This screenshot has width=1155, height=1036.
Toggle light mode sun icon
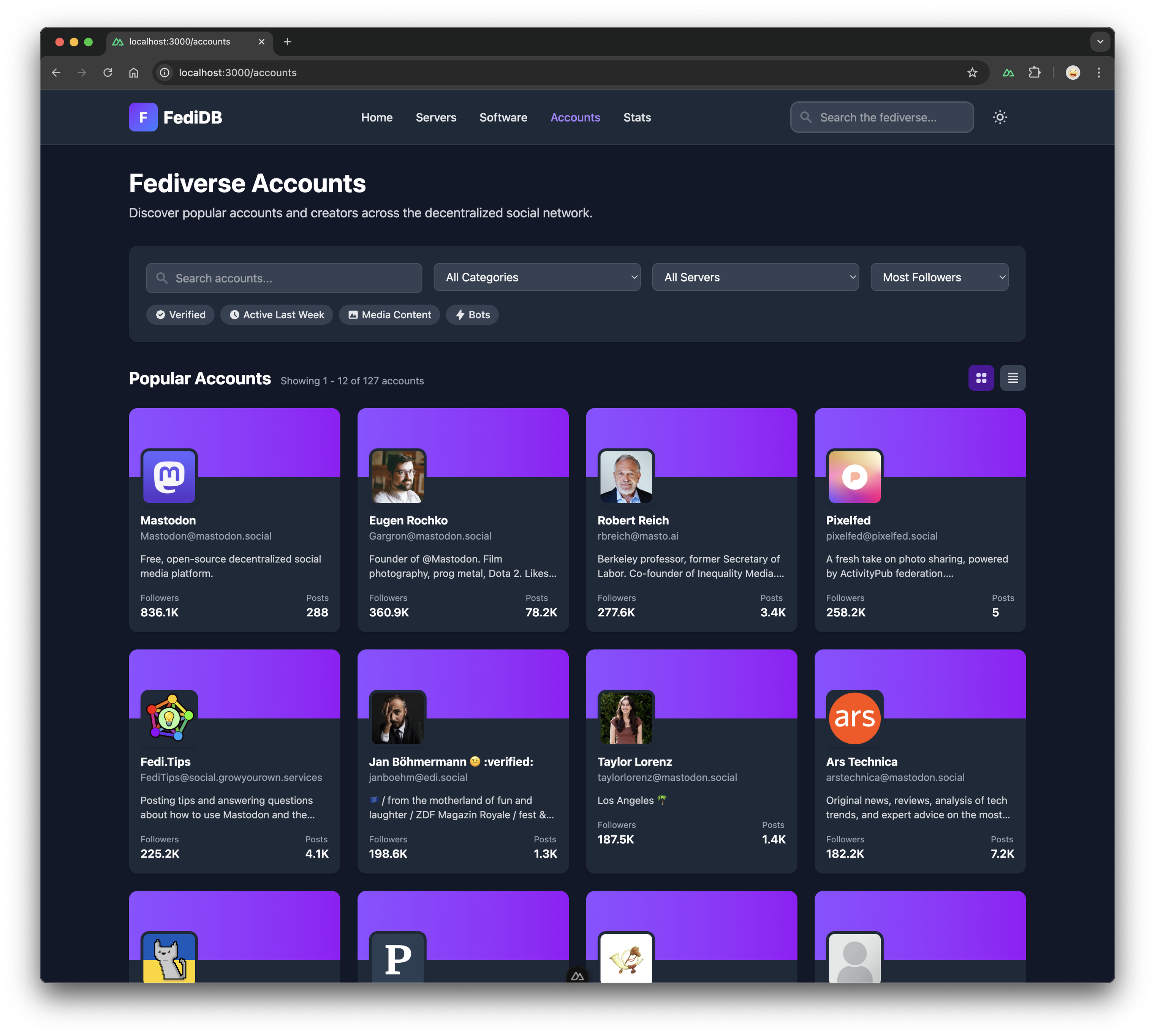click(x=1000, y=117)
